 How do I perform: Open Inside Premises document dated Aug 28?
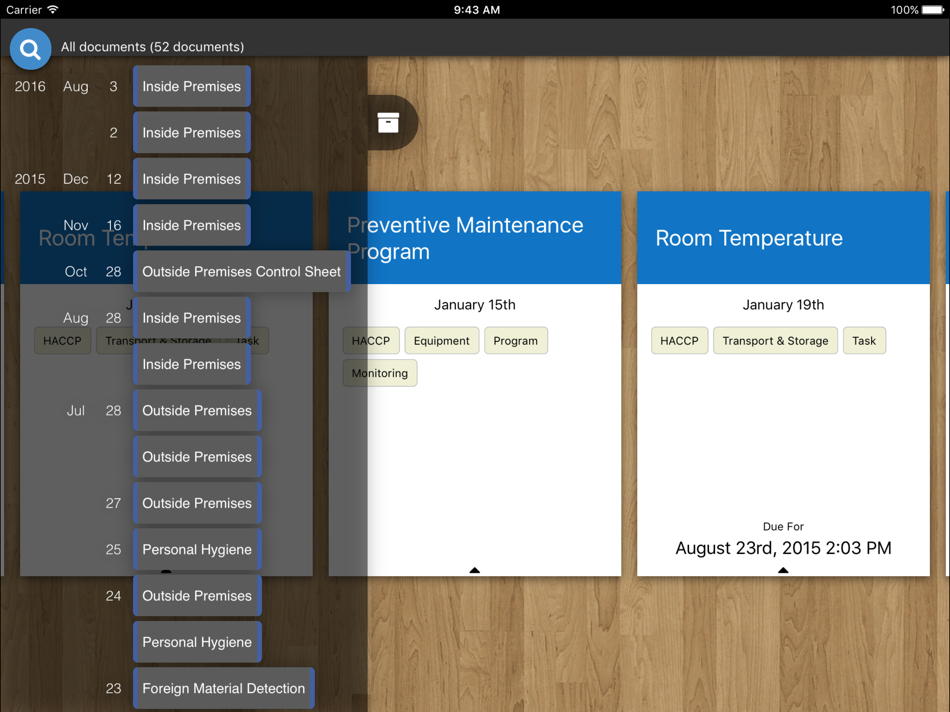pos(191,318)
